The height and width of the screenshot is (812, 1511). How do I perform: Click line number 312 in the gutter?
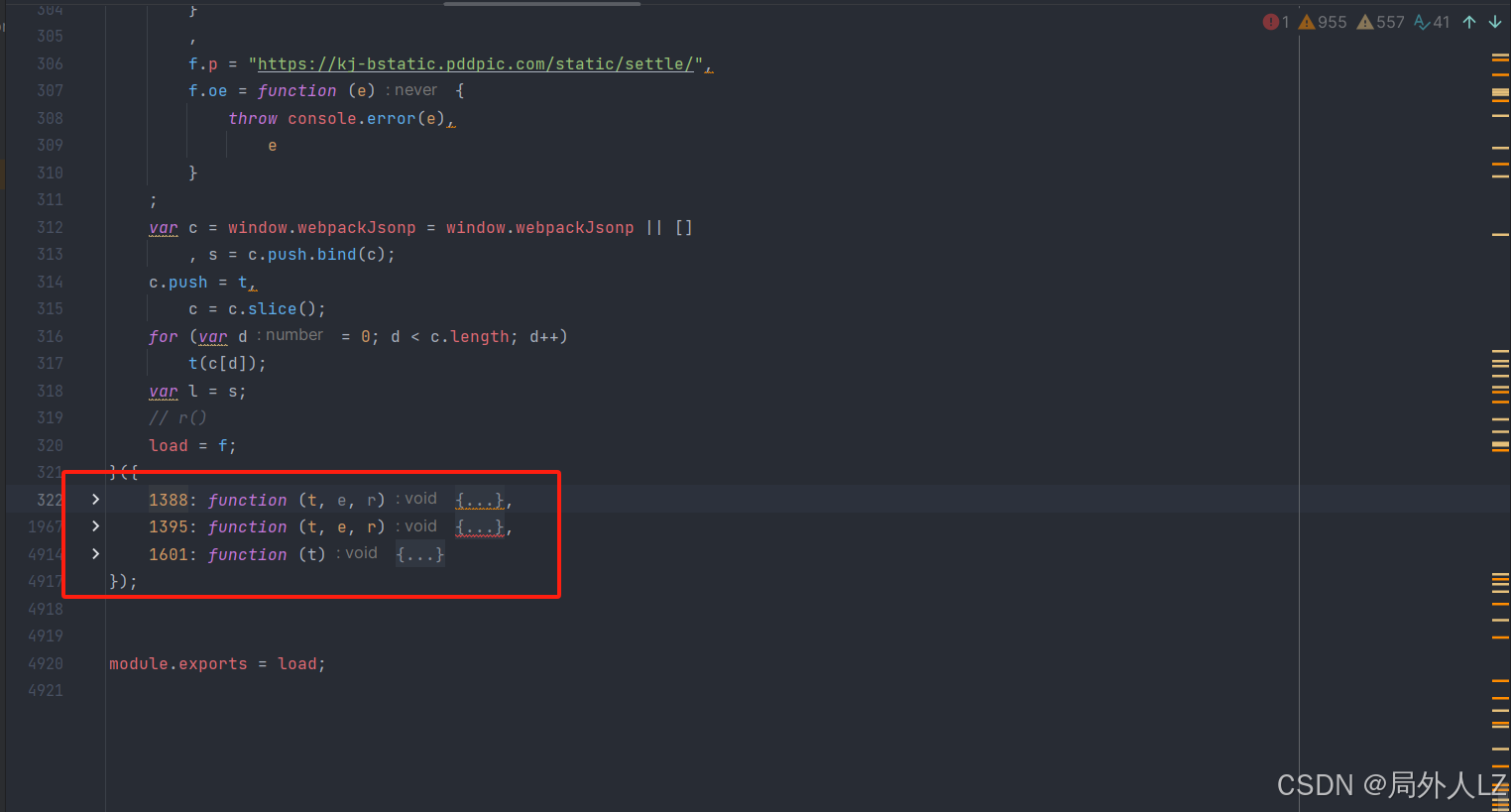[x=50, y=227]
